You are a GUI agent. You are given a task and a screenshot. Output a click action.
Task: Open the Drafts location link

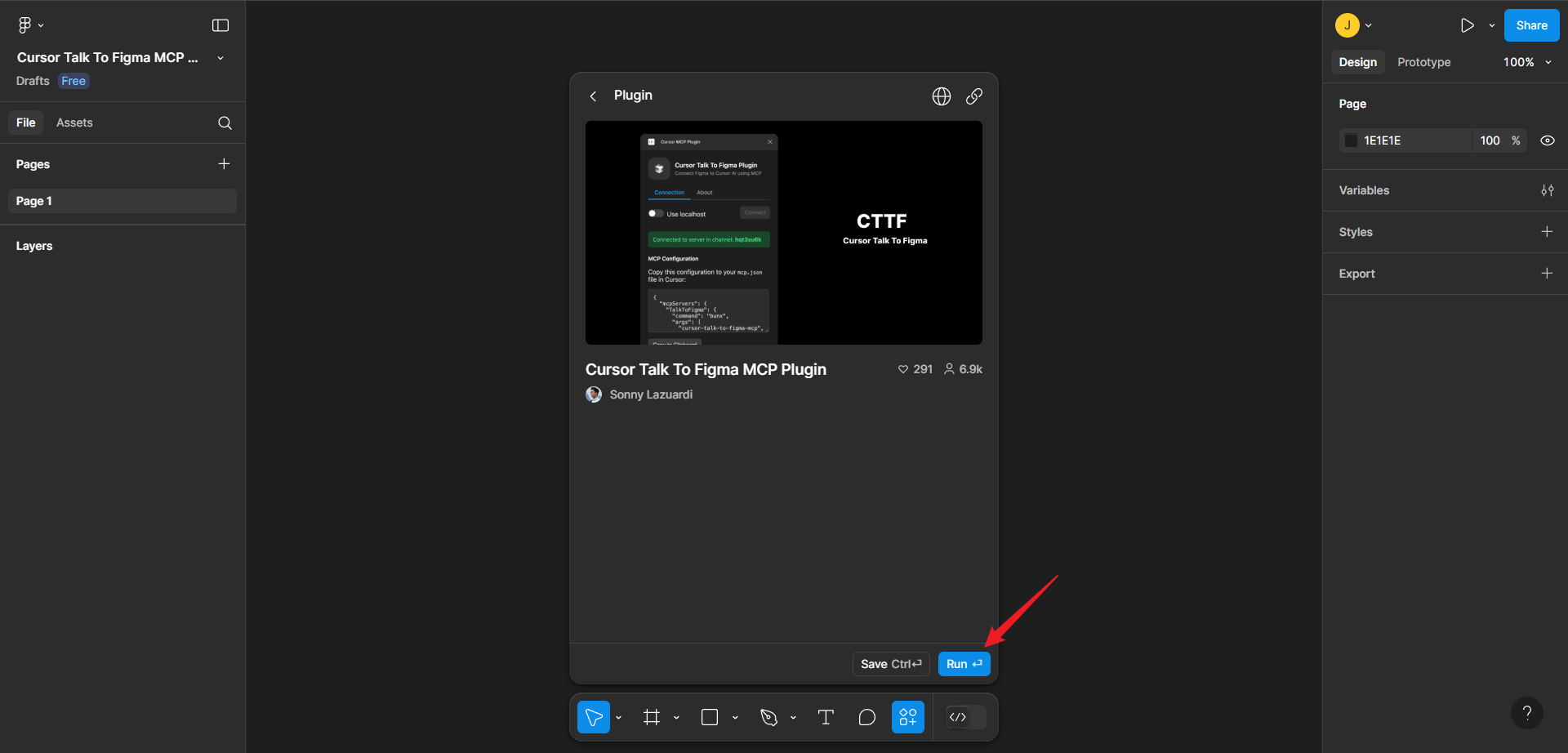tap(33, 81)
